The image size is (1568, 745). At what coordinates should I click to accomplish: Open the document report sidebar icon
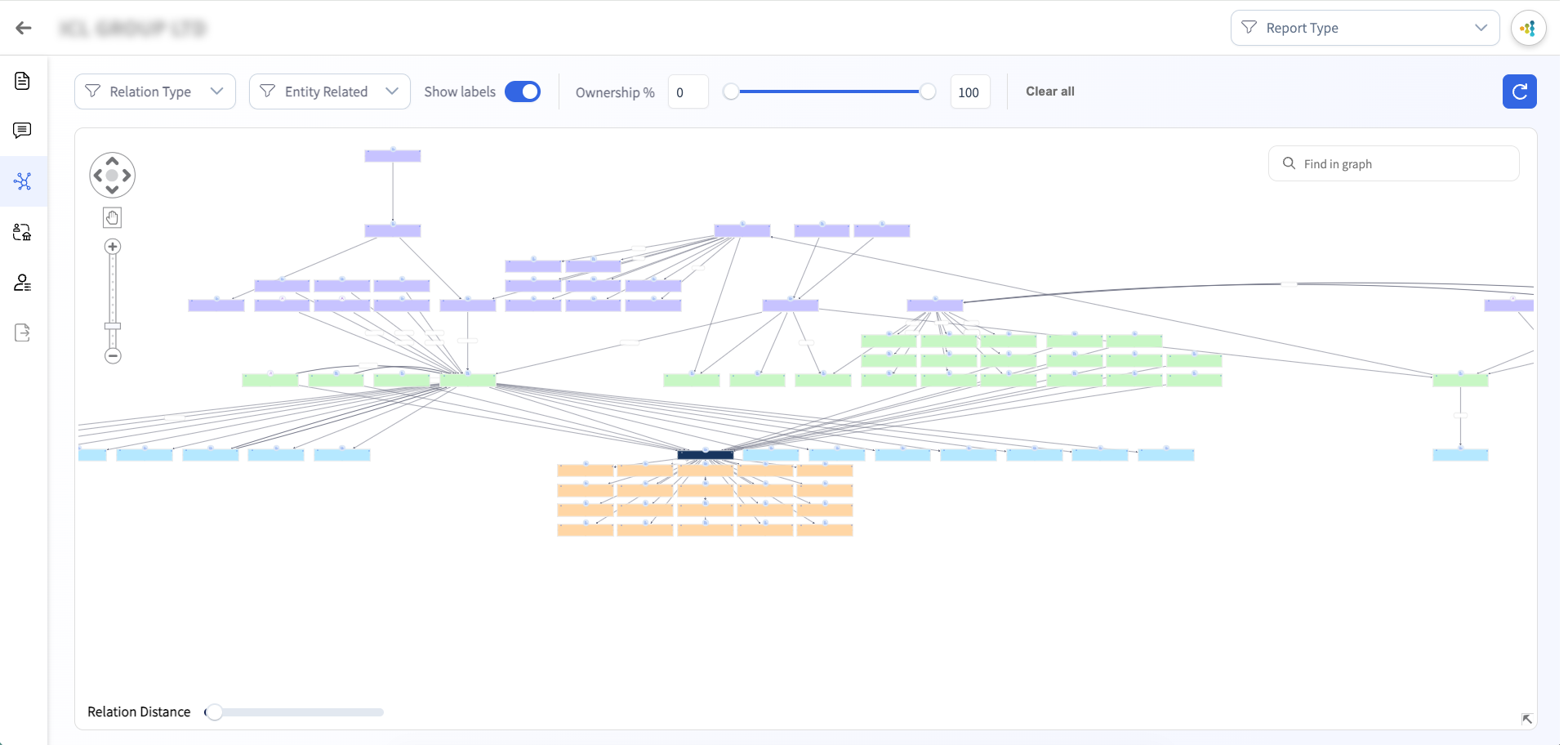click(x=23, y=81)
